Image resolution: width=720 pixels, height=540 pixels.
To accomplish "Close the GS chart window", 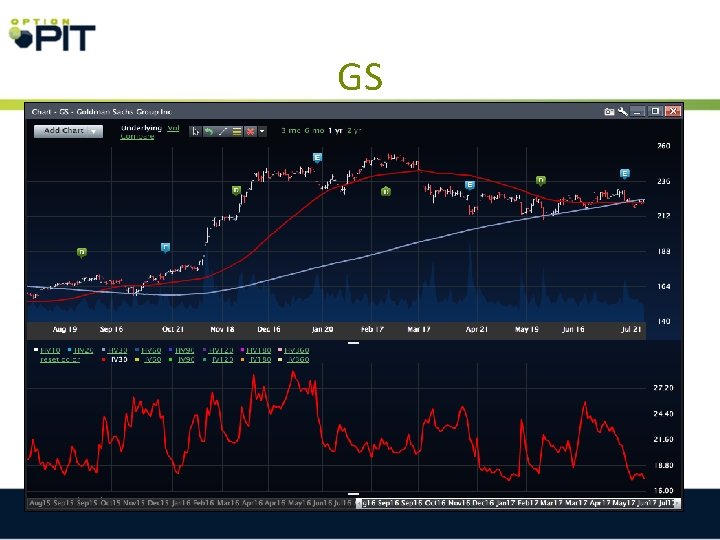I will [x=673, y=112].
